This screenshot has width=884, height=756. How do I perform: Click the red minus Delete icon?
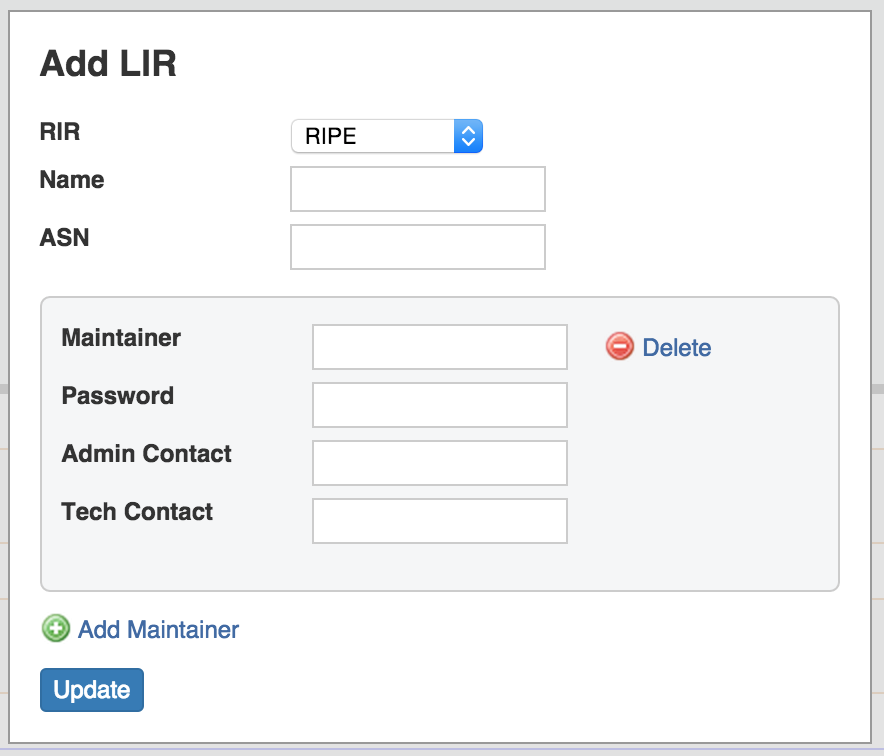tap(620, 347)
